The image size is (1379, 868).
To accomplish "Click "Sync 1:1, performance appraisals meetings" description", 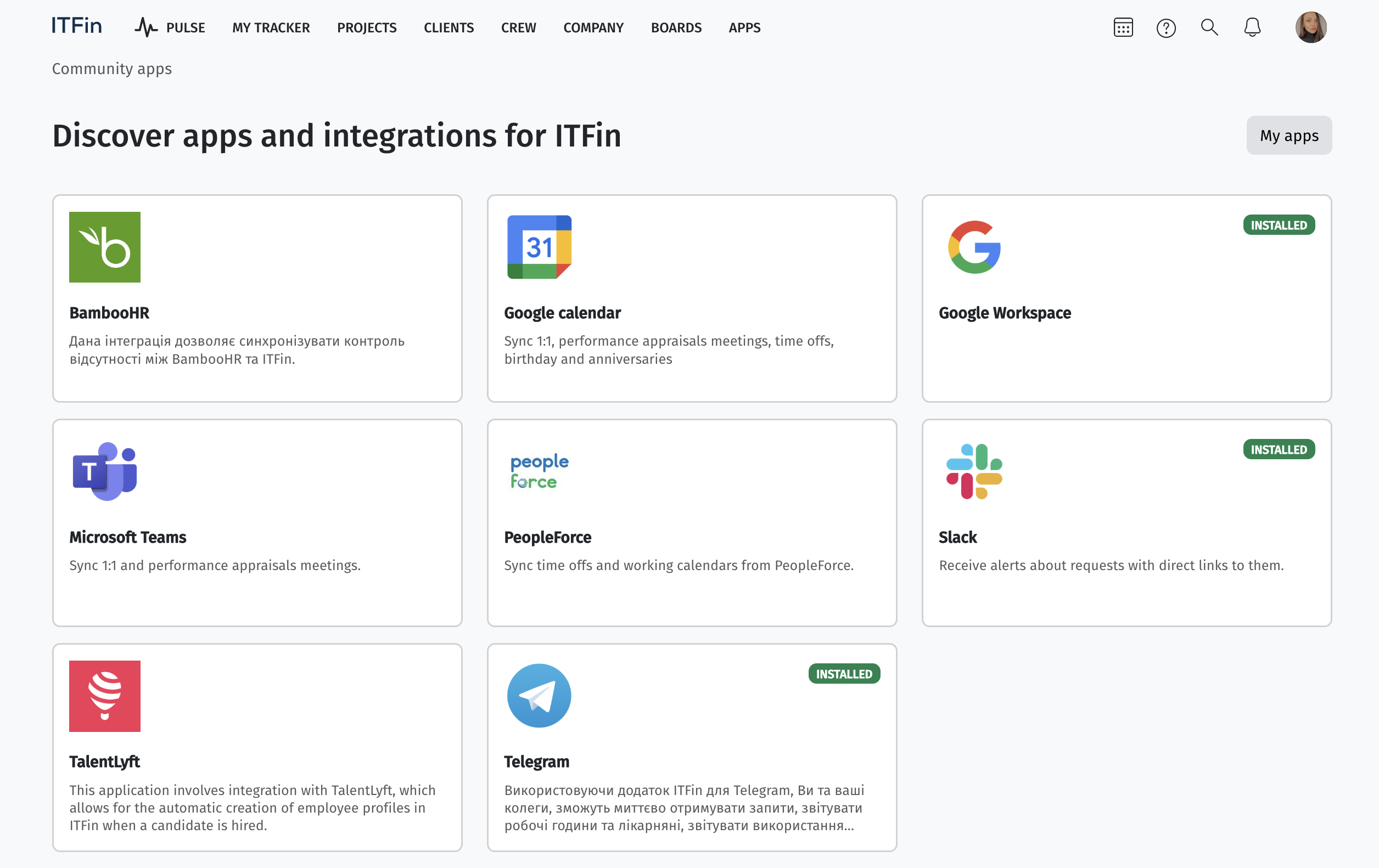I will [669, 350].
